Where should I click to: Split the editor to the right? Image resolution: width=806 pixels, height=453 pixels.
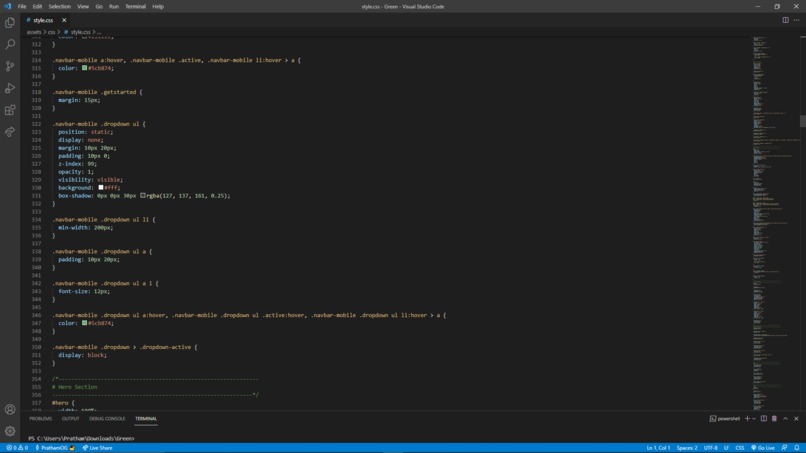point(785,20)
